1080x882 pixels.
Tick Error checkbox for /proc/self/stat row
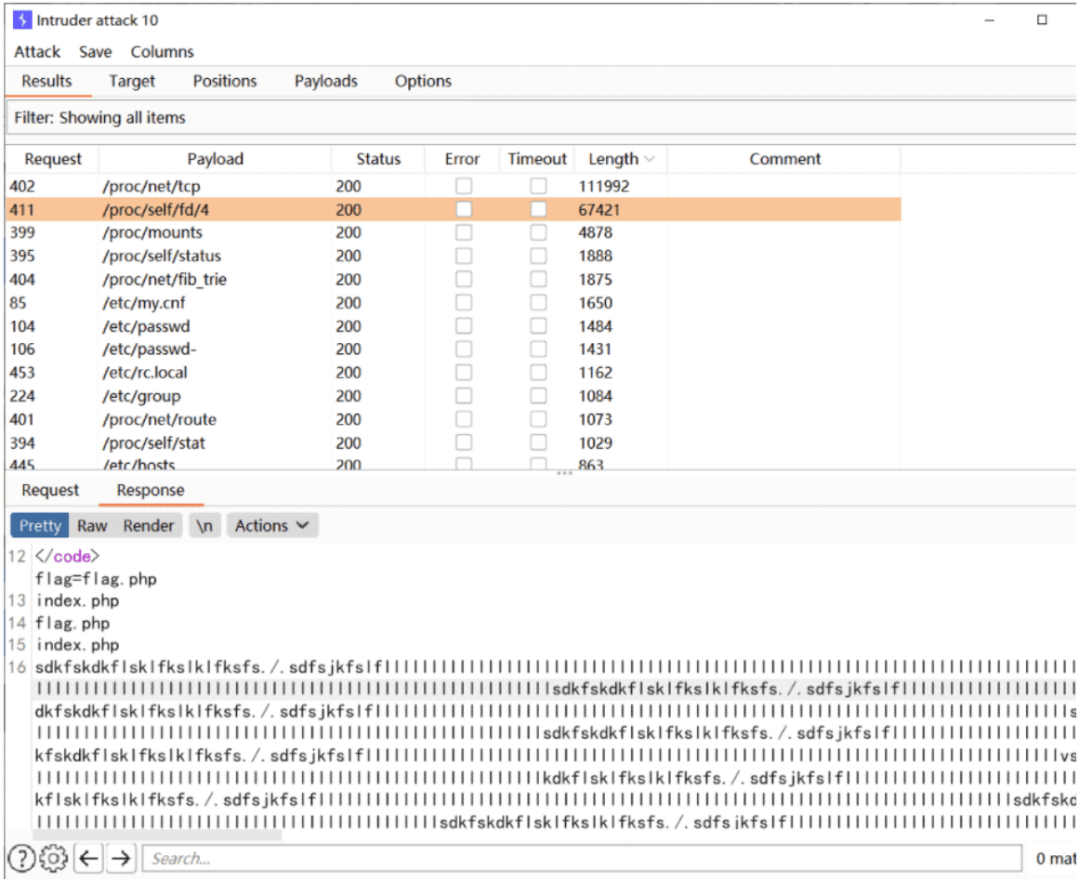tap(464, 443)
